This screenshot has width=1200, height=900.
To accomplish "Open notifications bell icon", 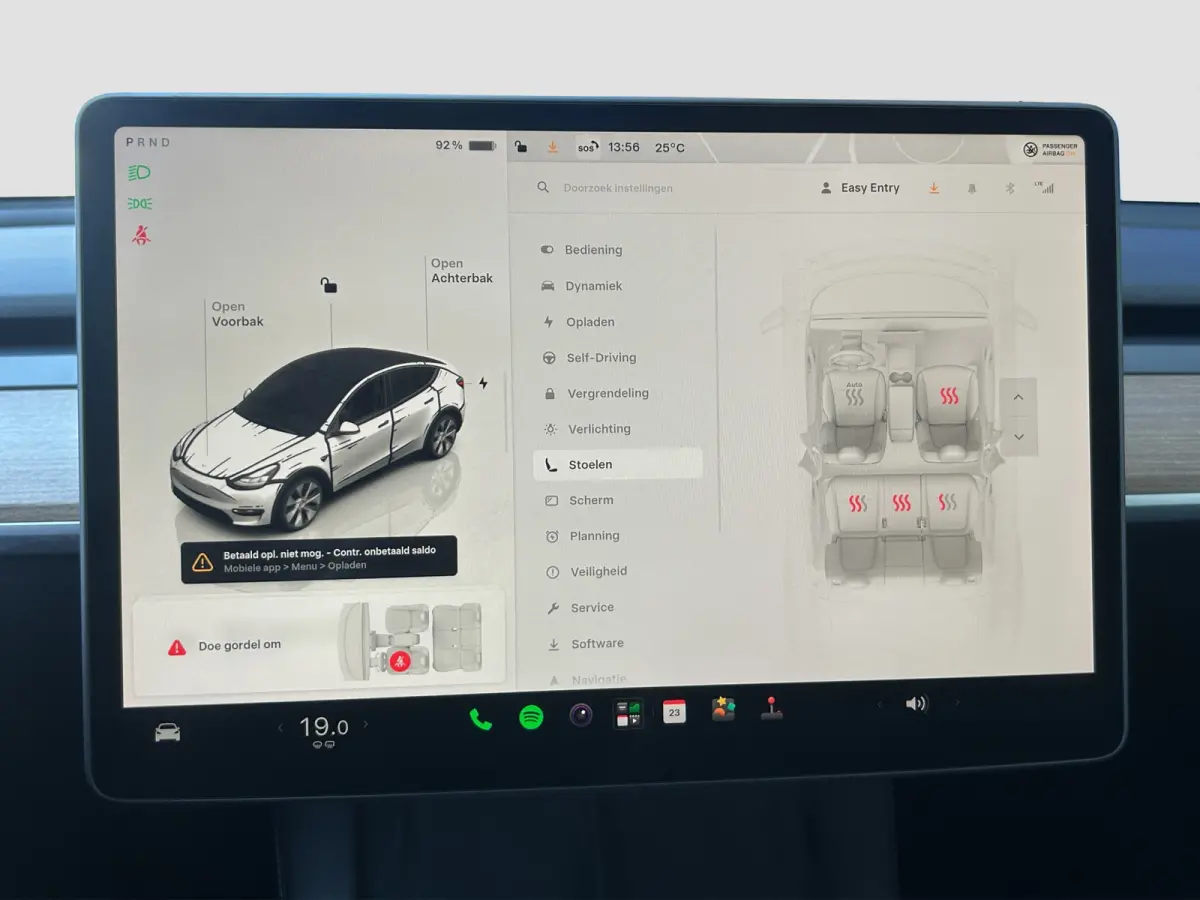I will click(x=971, y=188).
